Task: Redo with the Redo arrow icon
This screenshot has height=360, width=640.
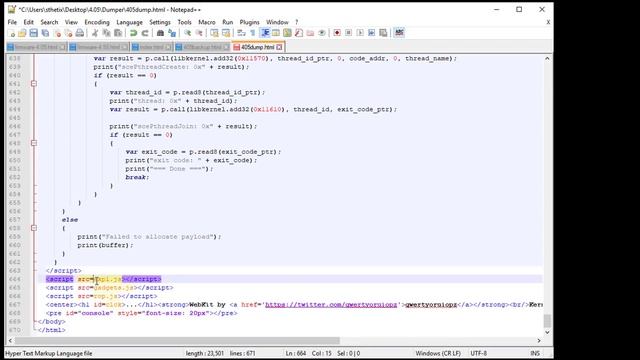Action: point(144,33)
